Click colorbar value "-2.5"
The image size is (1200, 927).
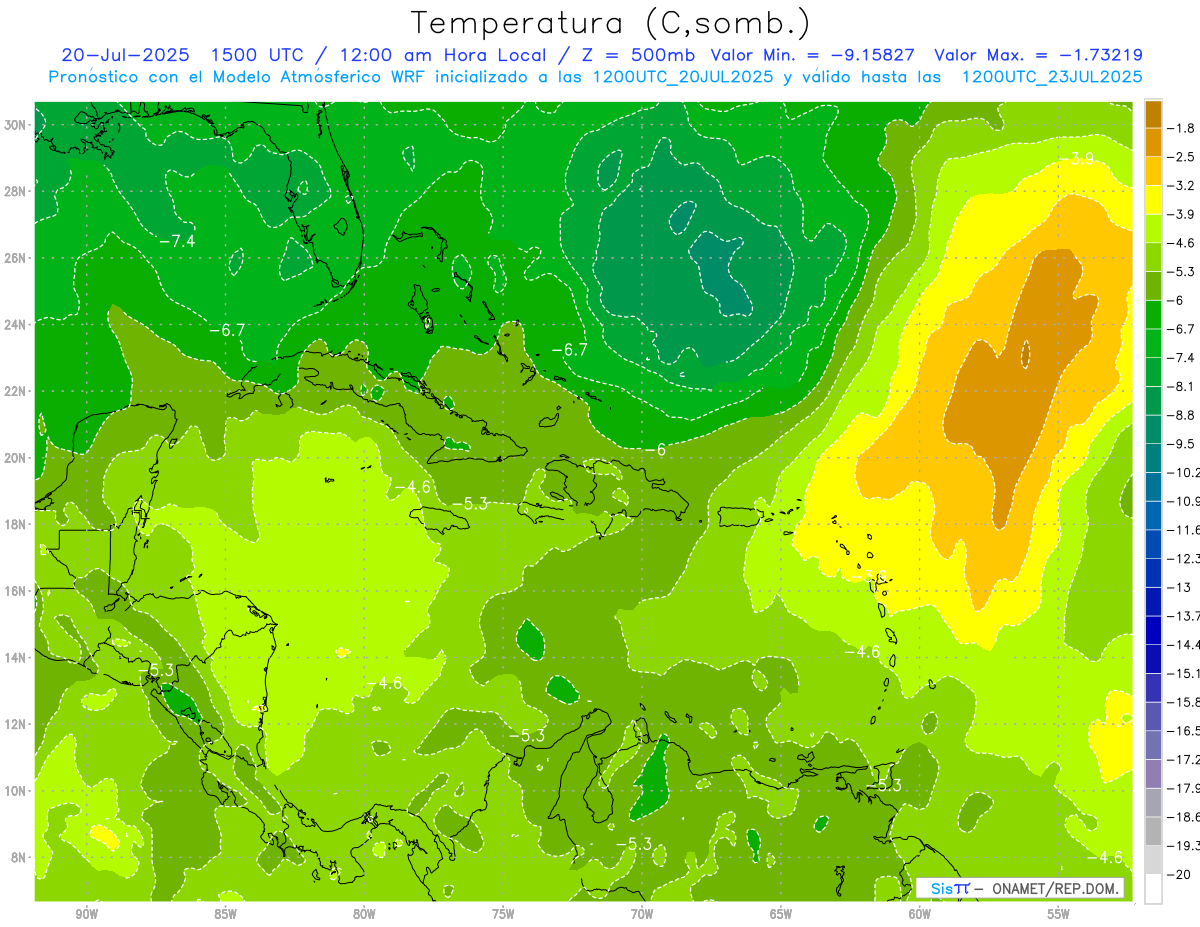tap(1180, 157)
